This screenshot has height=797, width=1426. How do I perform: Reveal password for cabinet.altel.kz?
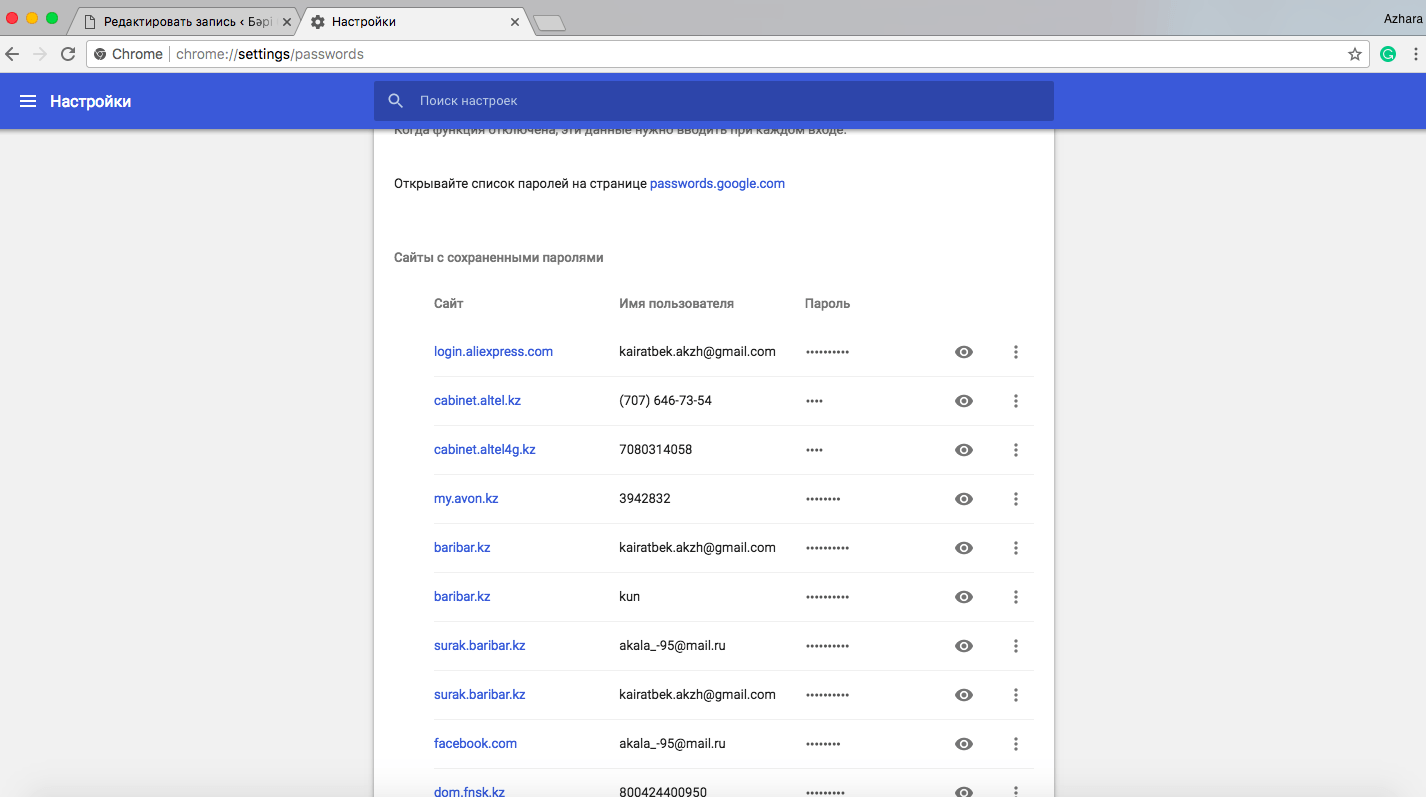point(964,401)
